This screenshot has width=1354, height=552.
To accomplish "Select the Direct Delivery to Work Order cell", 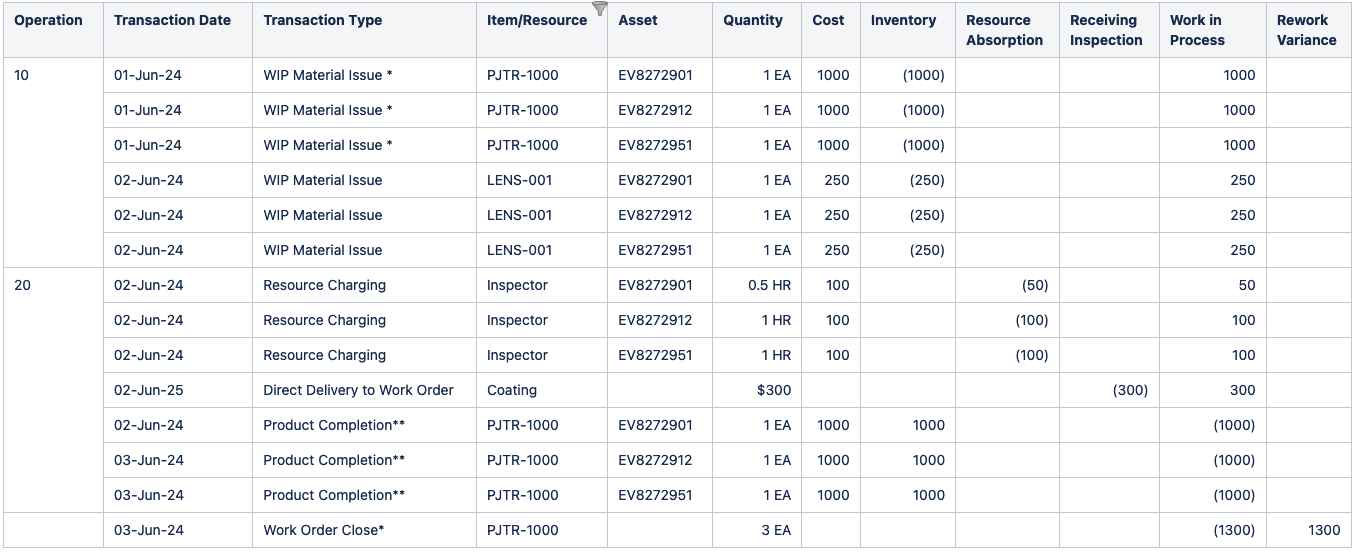I will [358, 390].
